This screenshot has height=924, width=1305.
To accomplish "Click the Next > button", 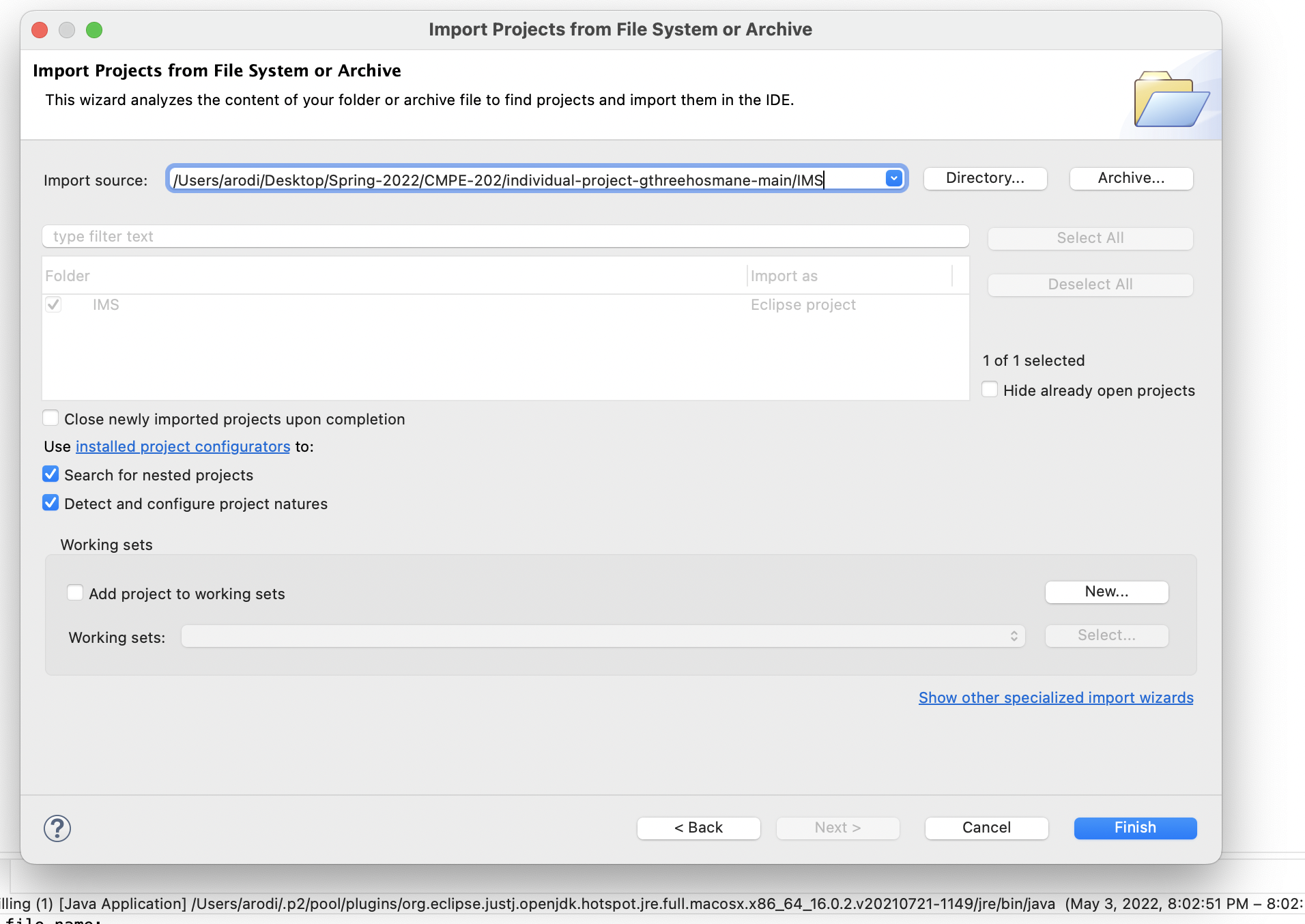I will (837, 828).
